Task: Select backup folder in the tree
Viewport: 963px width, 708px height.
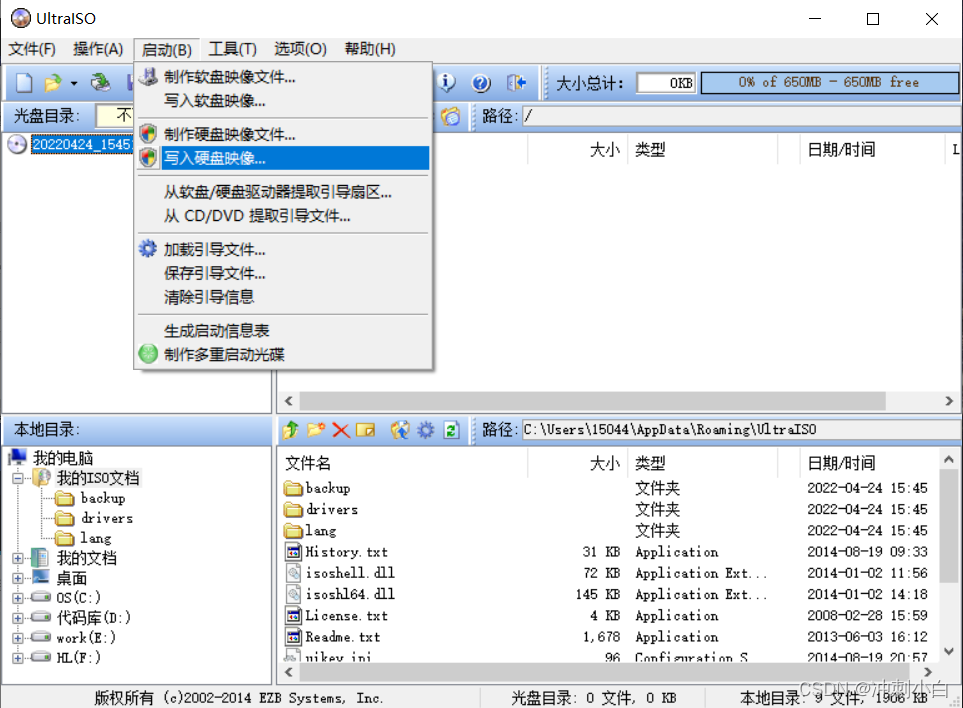Action: point(103,498)
